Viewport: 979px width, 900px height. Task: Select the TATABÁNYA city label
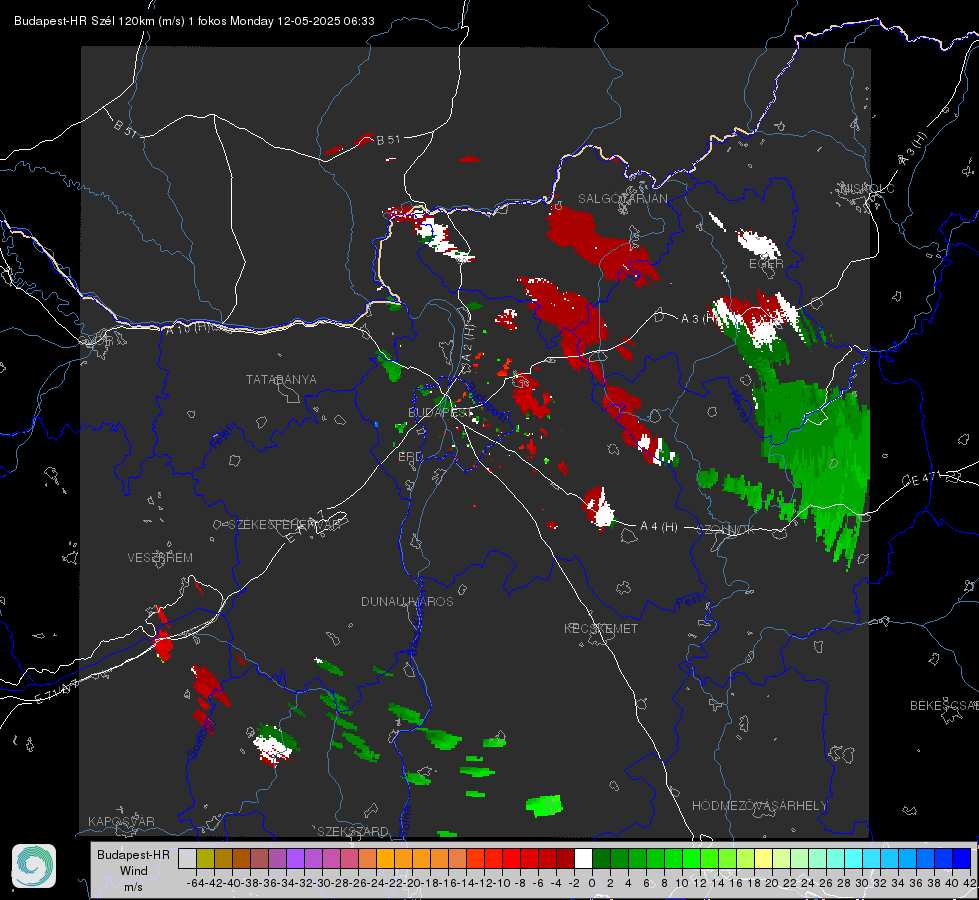tap(281, 379)
